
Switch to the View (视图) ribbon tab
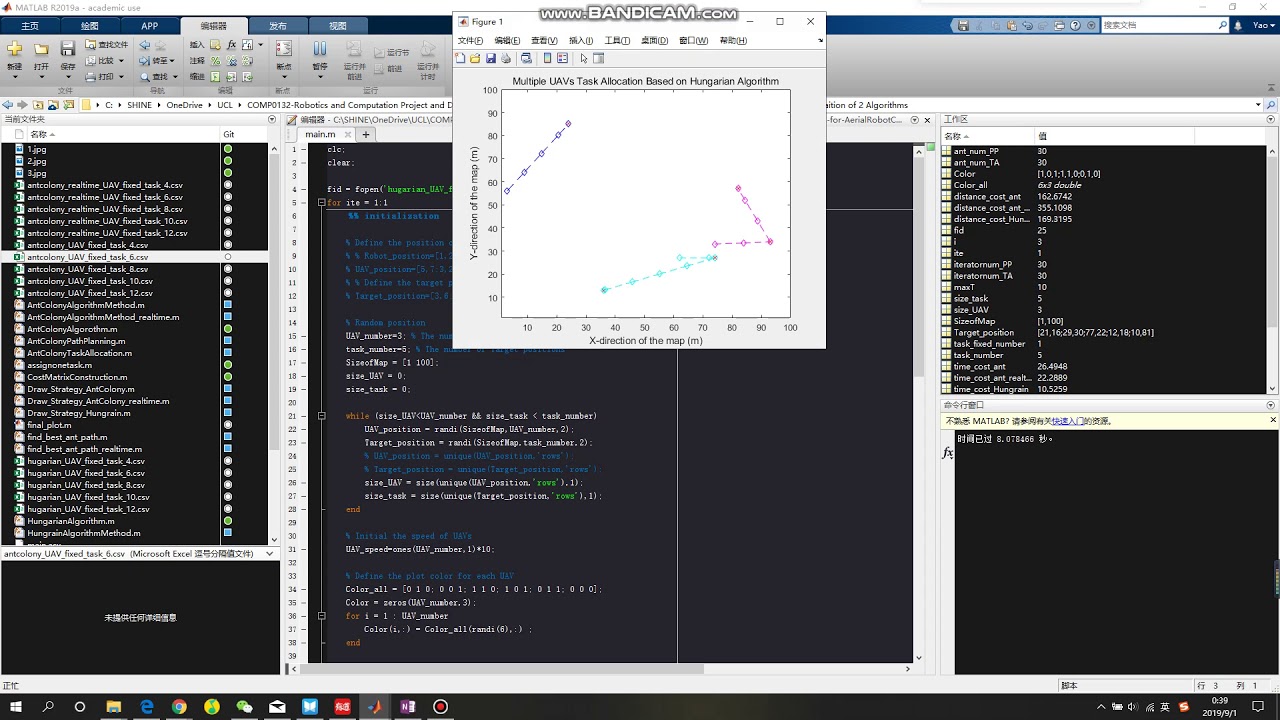(x=338, y=26)
